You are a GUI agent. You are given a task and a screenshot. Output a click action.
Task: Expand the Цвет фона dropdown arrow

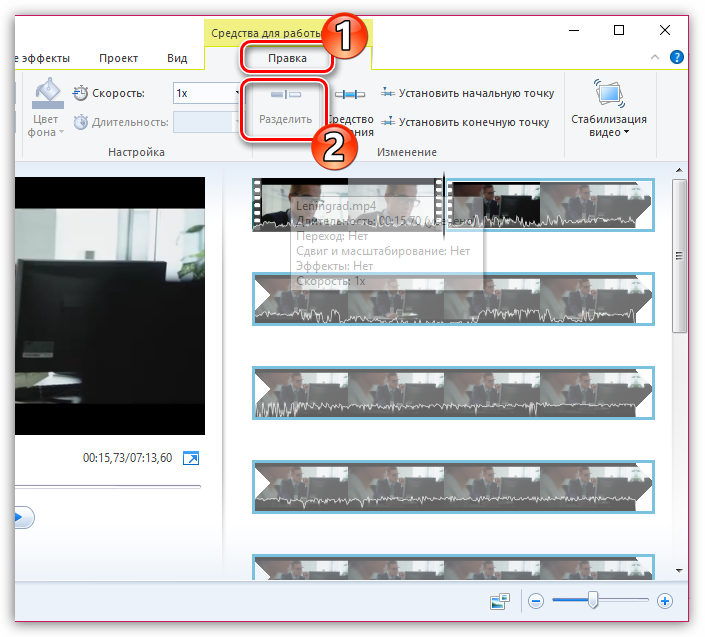[62, 132]
